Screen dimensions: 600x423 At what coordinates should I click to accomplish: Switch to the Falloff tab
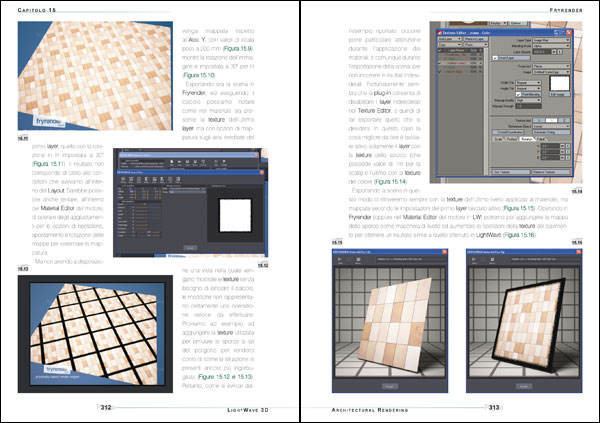[541, 139]
